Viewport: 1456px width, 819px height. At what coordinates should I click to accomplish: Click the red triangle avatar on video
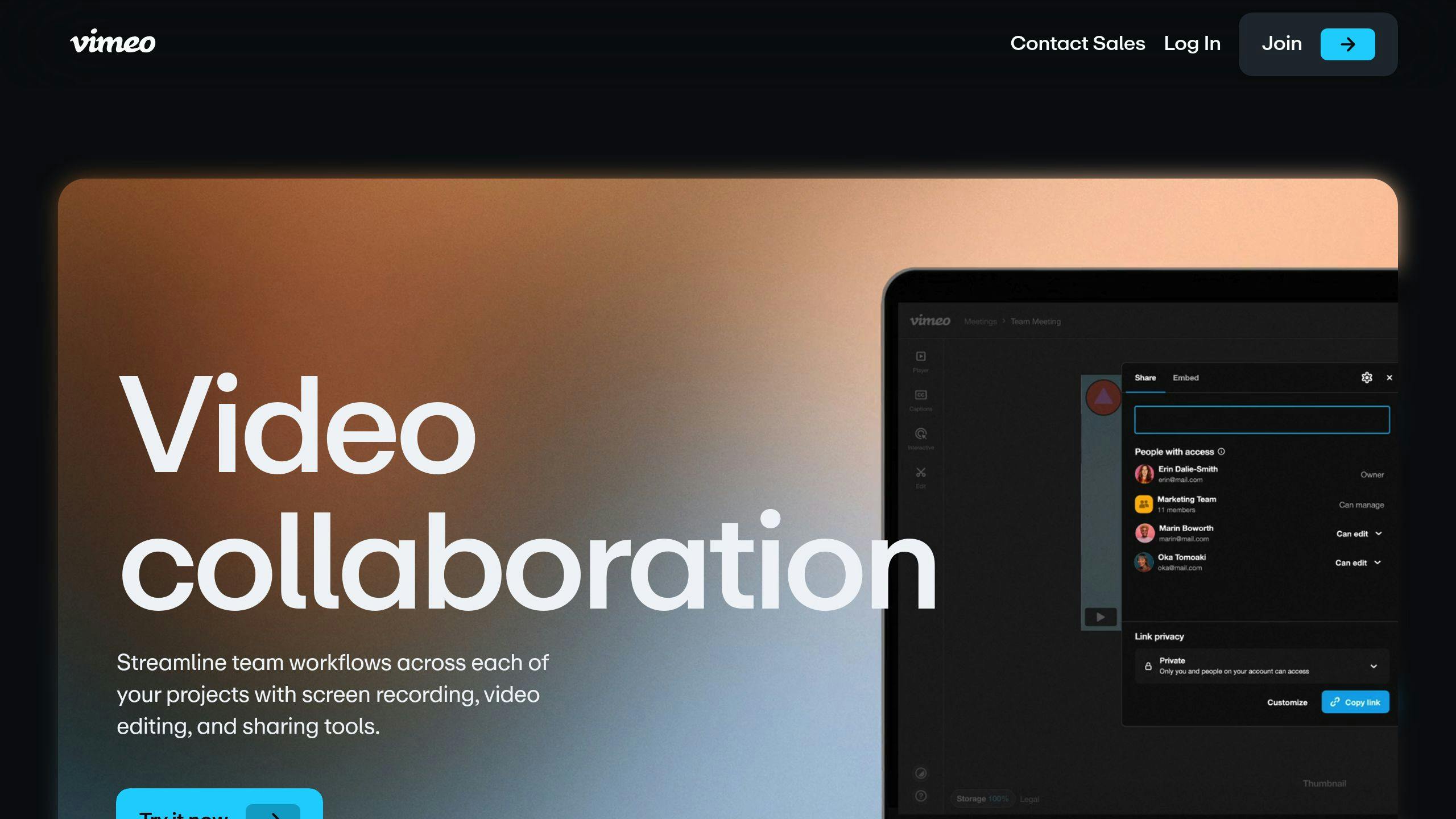[x=1103, y=397]
